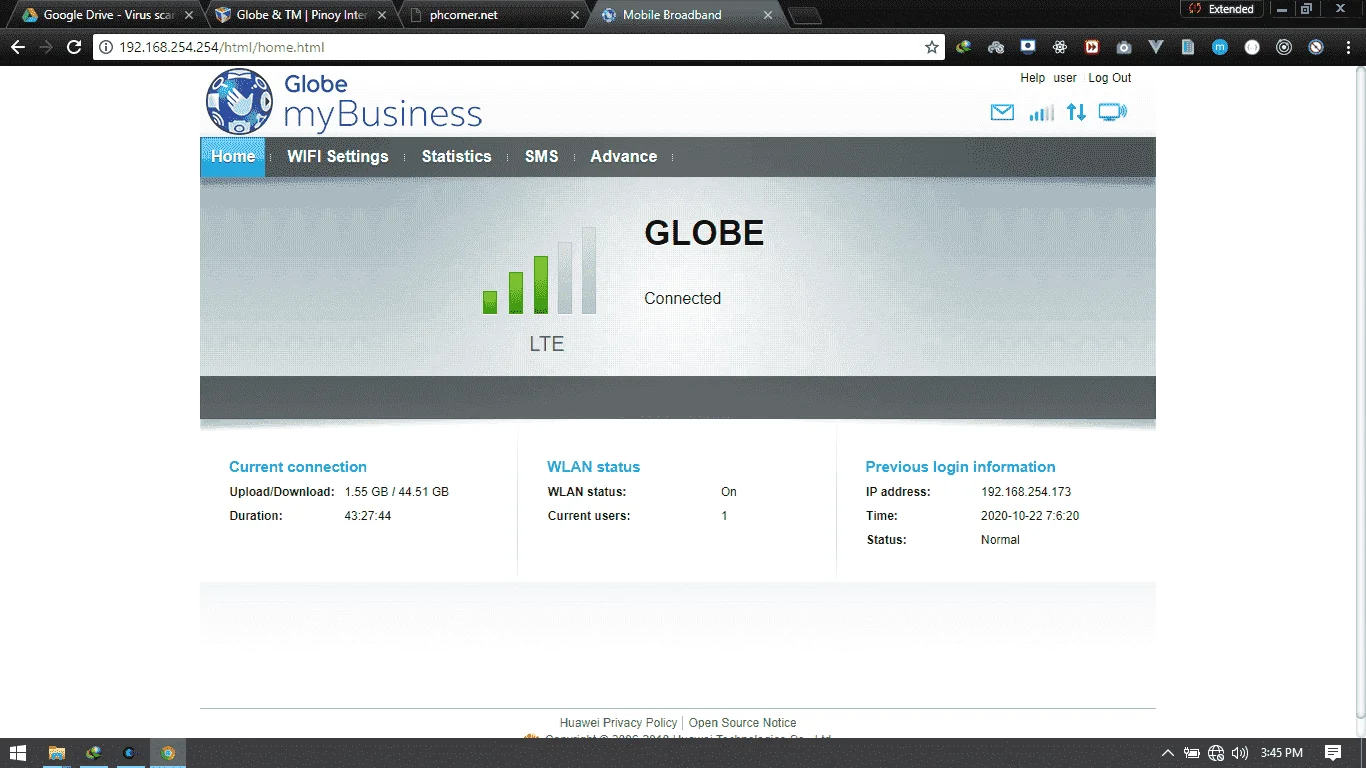Click the Globe myBusiness logo
Screen dimensions: 1366x768
coord(344,101)
